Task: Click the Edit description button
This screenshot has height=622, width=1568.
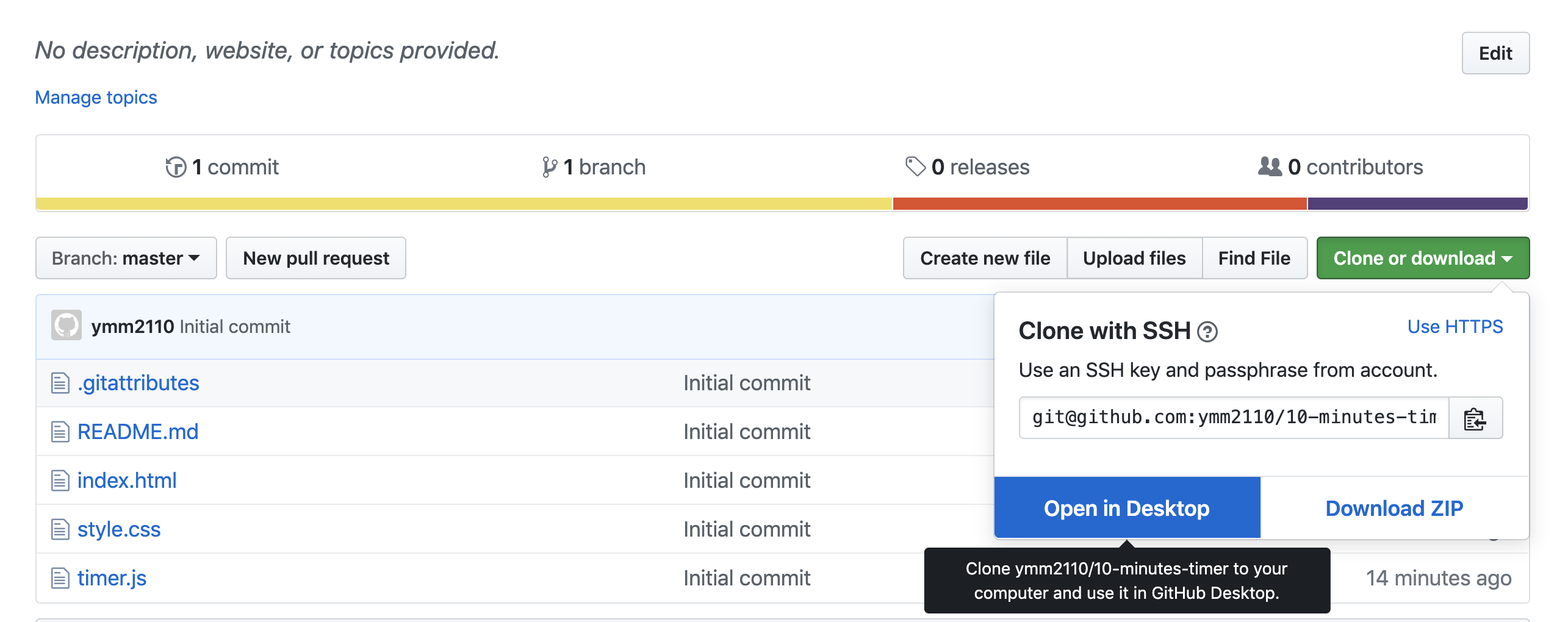Action: tap(1495, 53)
